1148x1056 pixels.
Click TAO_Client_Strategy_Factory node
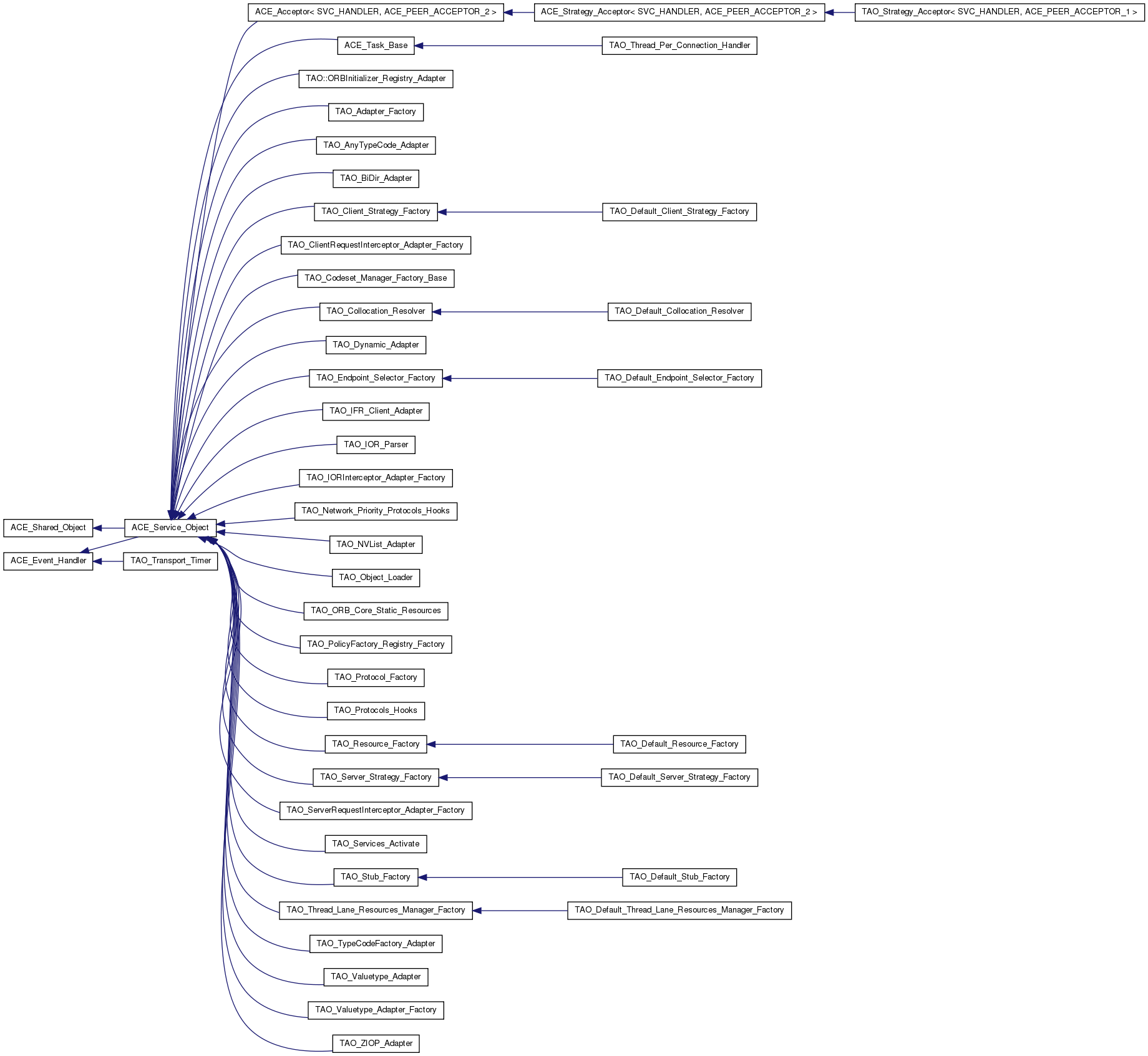tap(376, 211)
